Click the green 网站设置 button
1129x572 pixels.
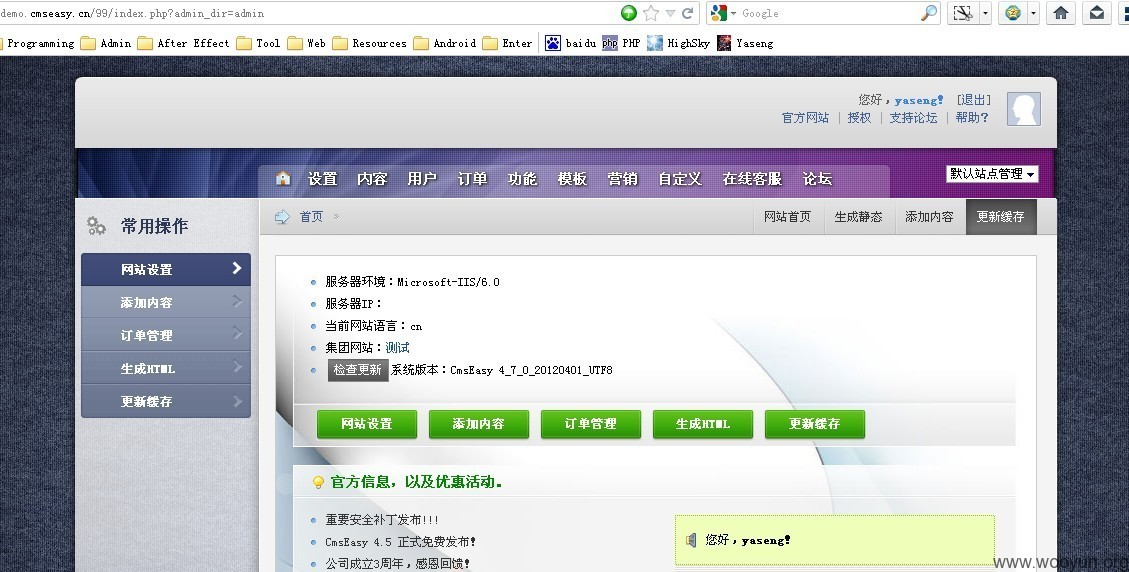tap(366, 424)
